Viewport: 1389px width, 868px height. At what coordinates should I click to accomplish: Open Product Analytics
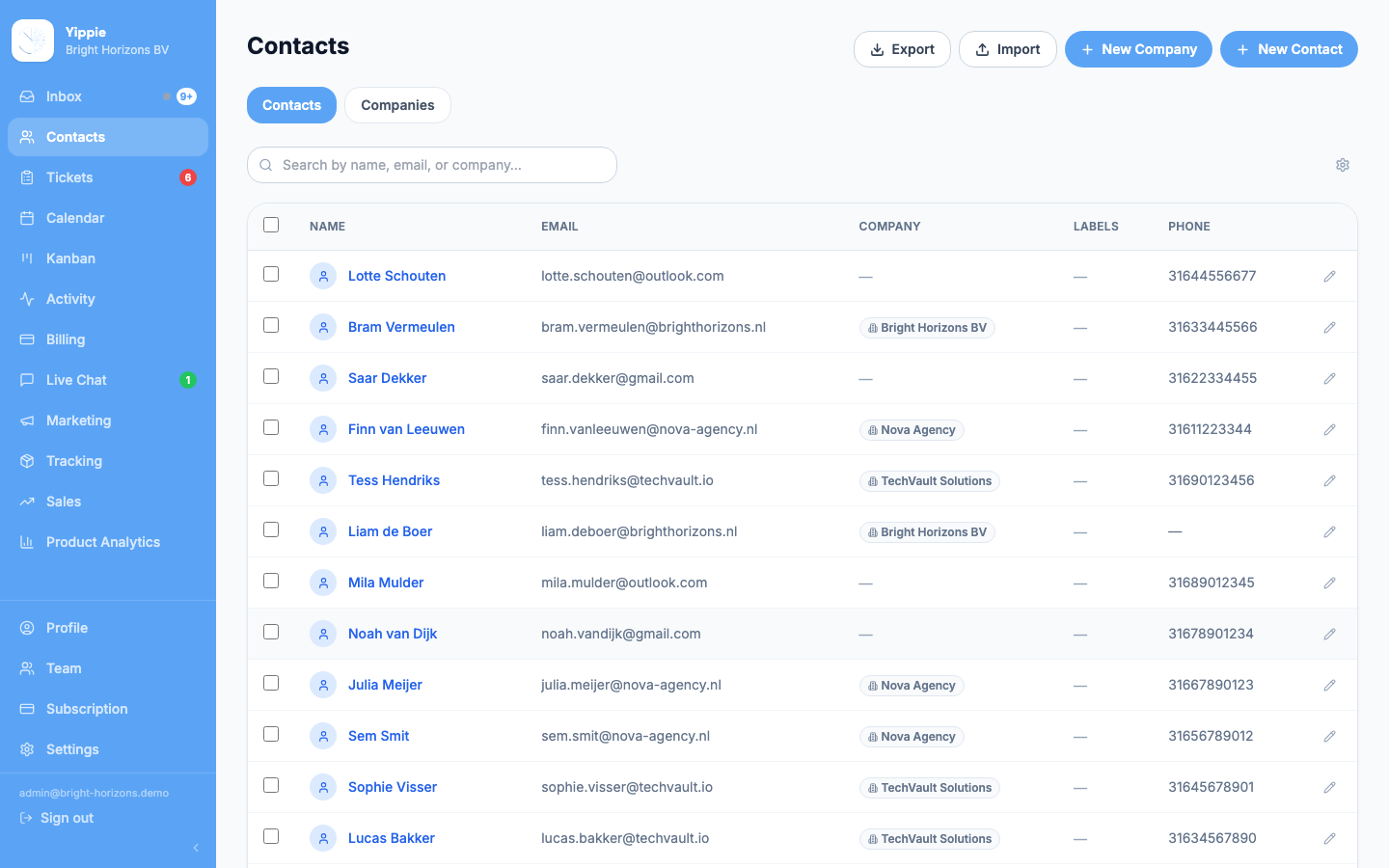point(108,542)
